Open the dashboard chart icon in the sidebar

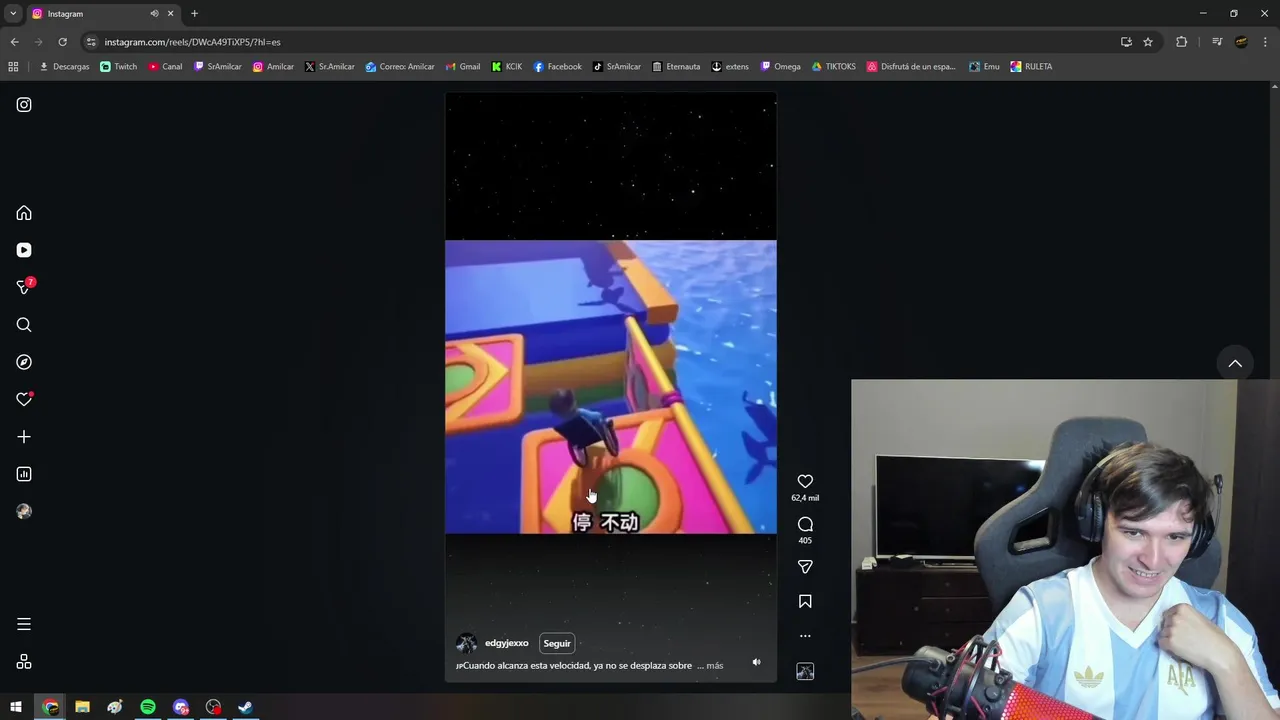pos(24,474)
